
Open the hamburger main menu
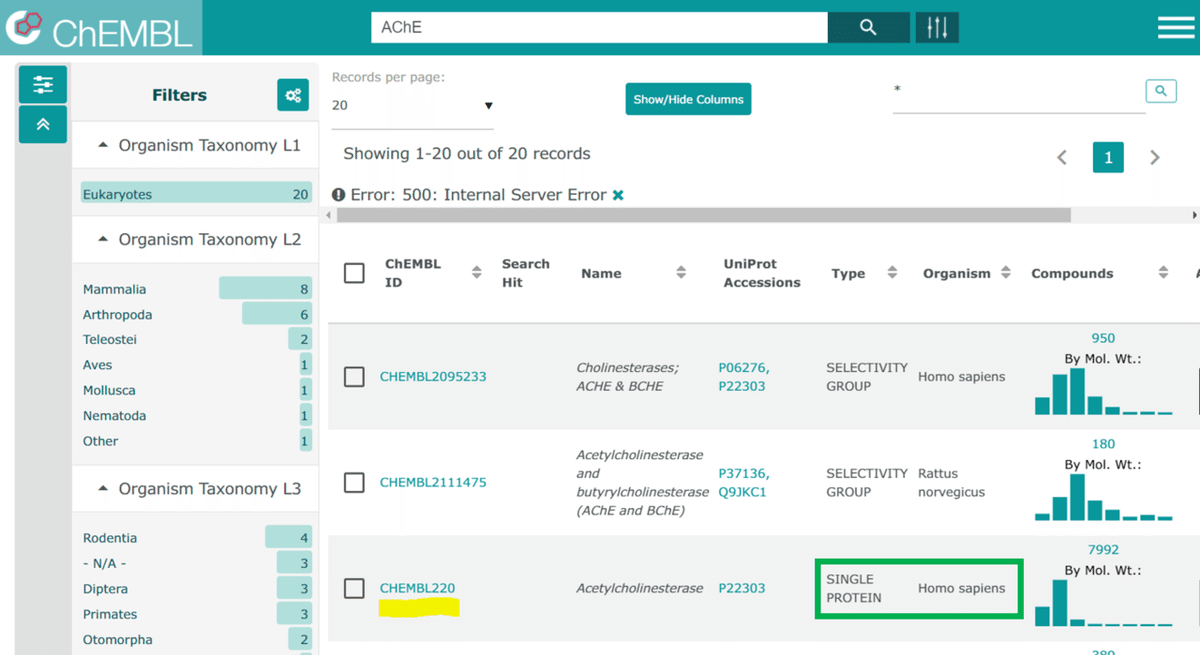tap(1176, 28)
